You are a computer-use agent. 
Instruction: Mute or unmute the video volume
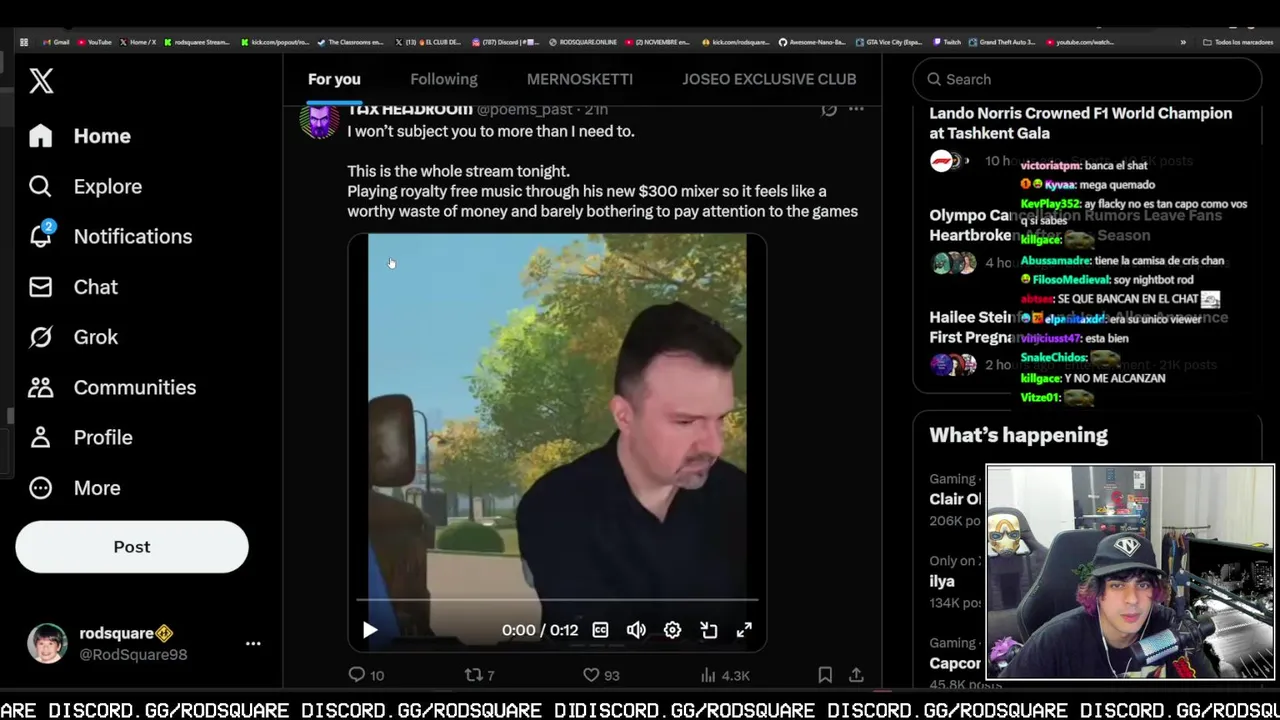pos(636,630)
